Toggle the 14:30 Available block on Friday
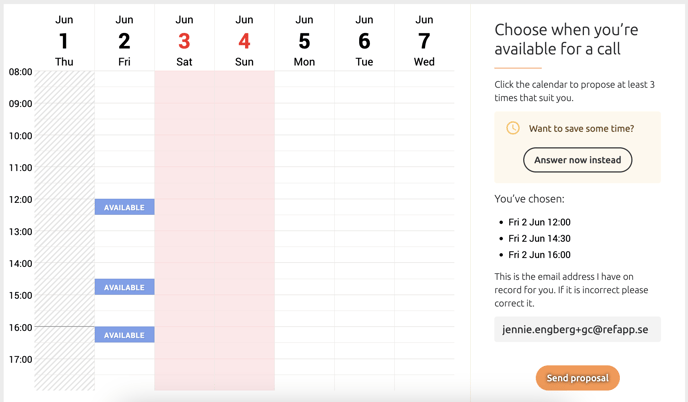Image resolution: width=688 pixels, height=402 pixels. (x=125, y=287)
